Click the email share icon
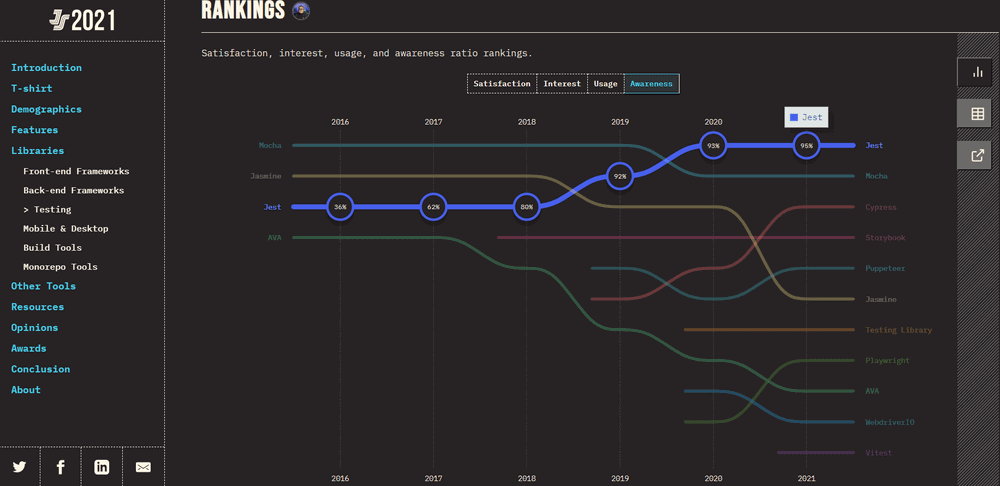1000x486 pixels. coord(143,466)
